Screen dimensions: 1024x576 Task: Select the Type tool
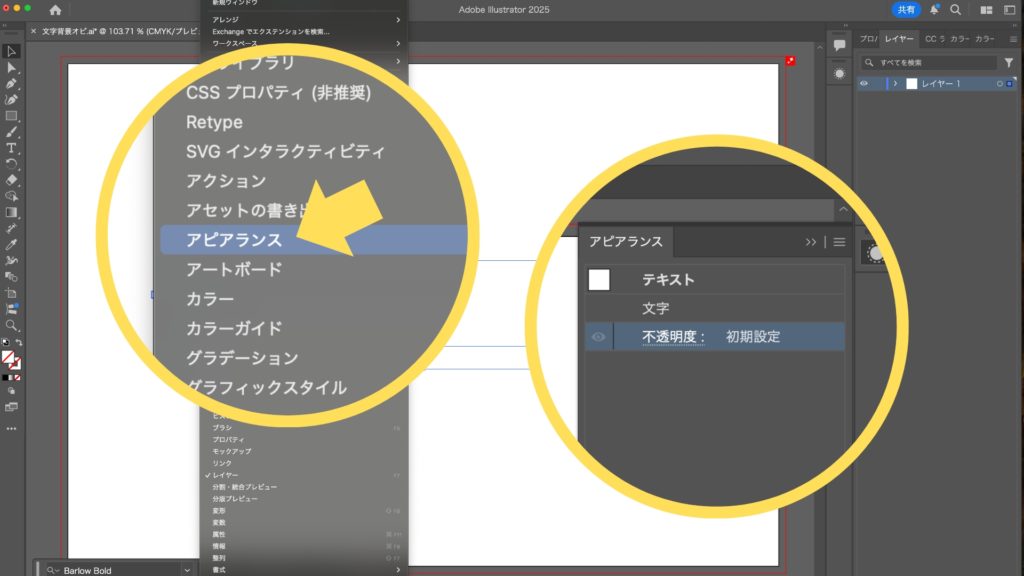(x=11, y=148)
